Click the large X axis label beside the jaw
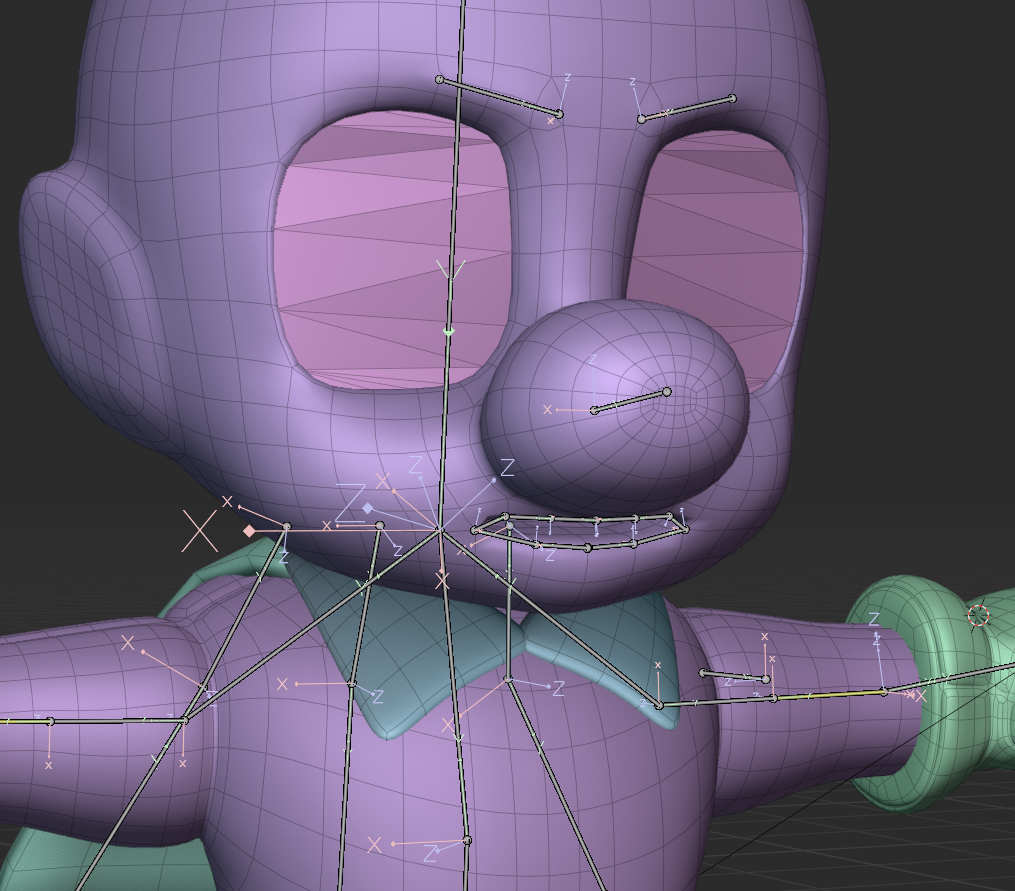Screen dimensions: 1015x891 coord(200,530)
